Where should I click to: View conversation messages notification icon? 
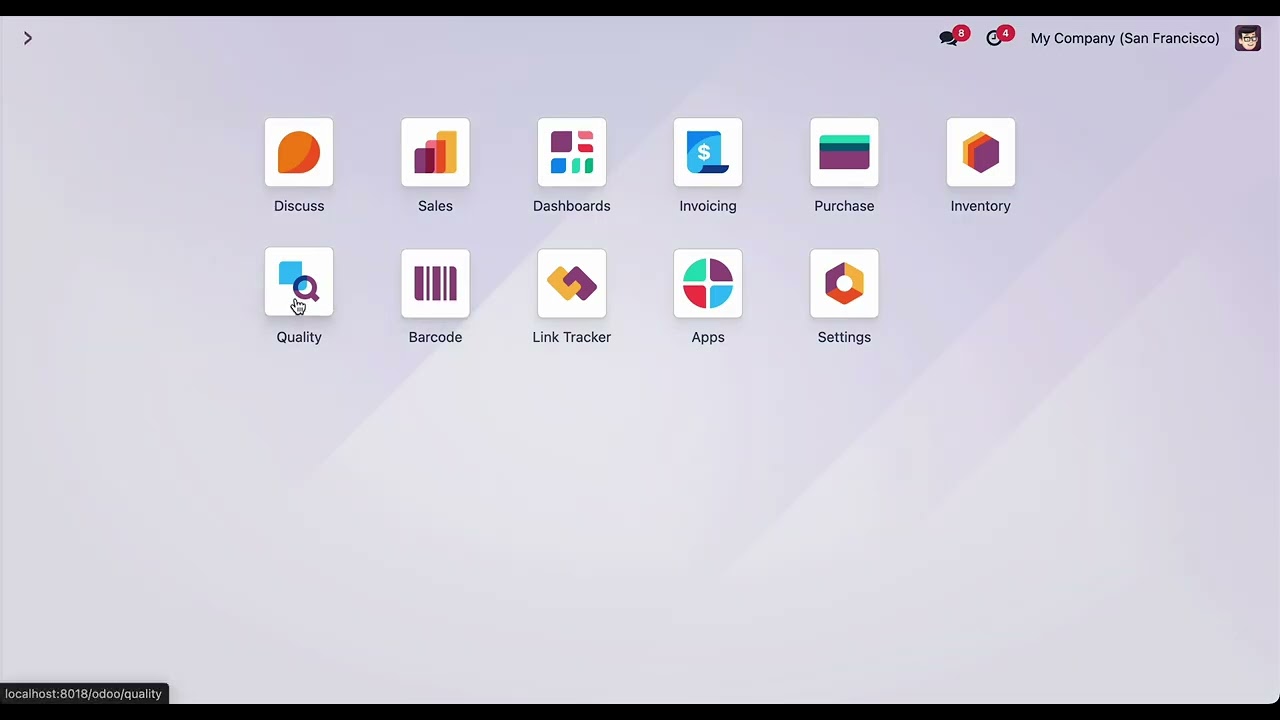[x=949, y=38]
